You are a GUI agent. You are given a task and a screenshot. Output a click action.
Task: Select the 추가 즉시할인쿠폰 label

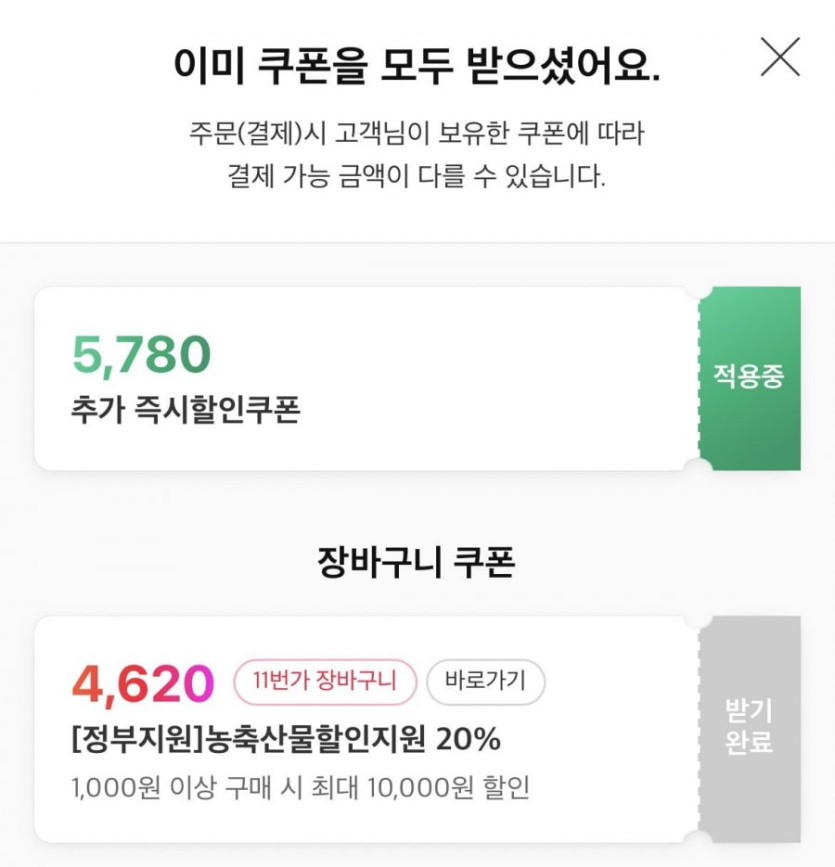tap(186, 411)
